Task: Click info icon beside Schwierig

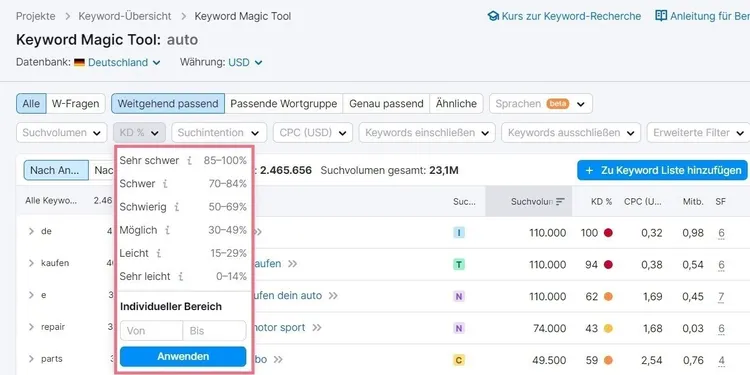Action: click(177, 207)
